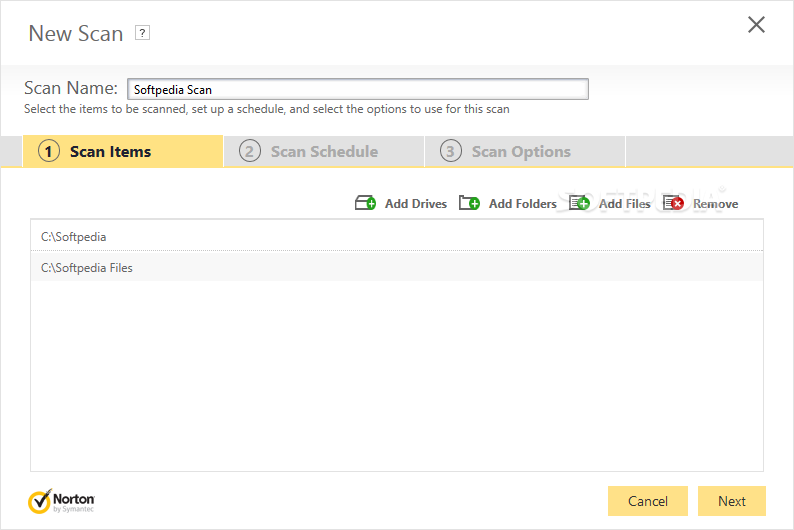Screen dimensions: 794x530
Task: Click the Add Drives label
Action: (x=416, y=203)
